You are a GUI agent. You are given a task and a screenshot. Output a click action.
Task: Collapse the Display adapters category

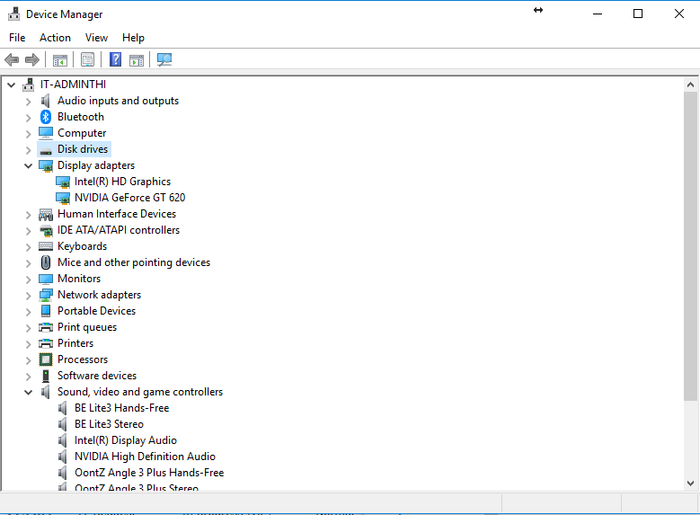pos(28,166)
